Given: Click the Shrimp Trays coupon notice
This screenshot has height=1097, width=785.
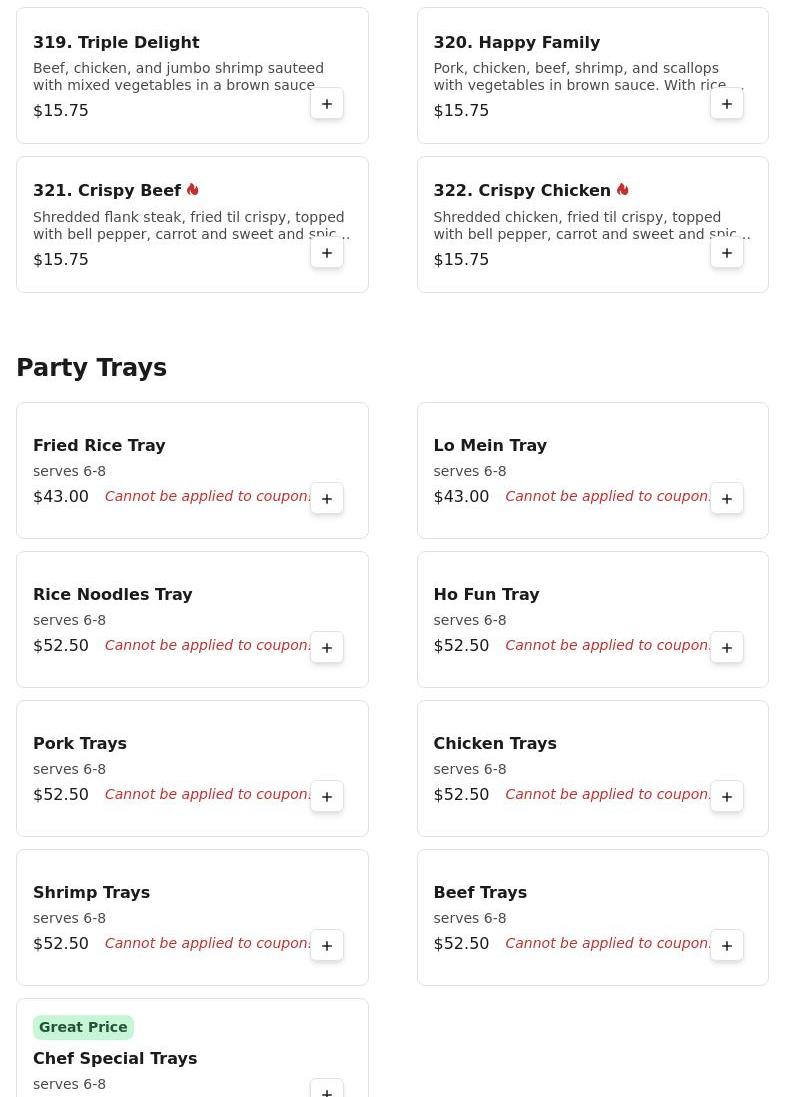Looking at the screenshot, I should 208,943.
